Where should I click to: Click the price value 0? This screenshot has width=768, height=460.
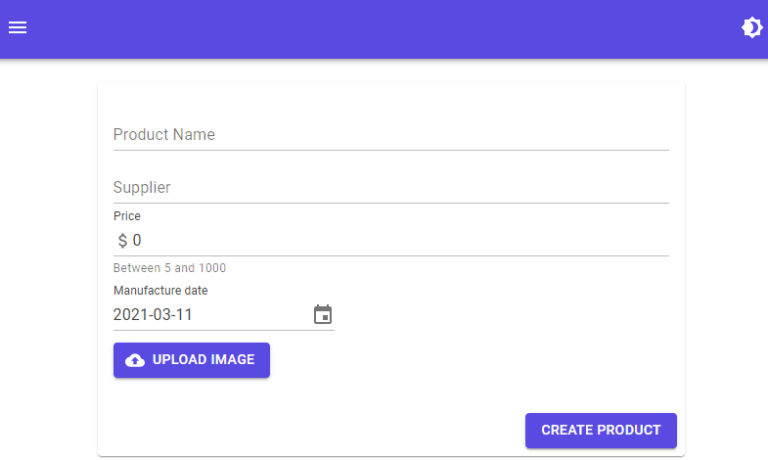coord(138,241)
